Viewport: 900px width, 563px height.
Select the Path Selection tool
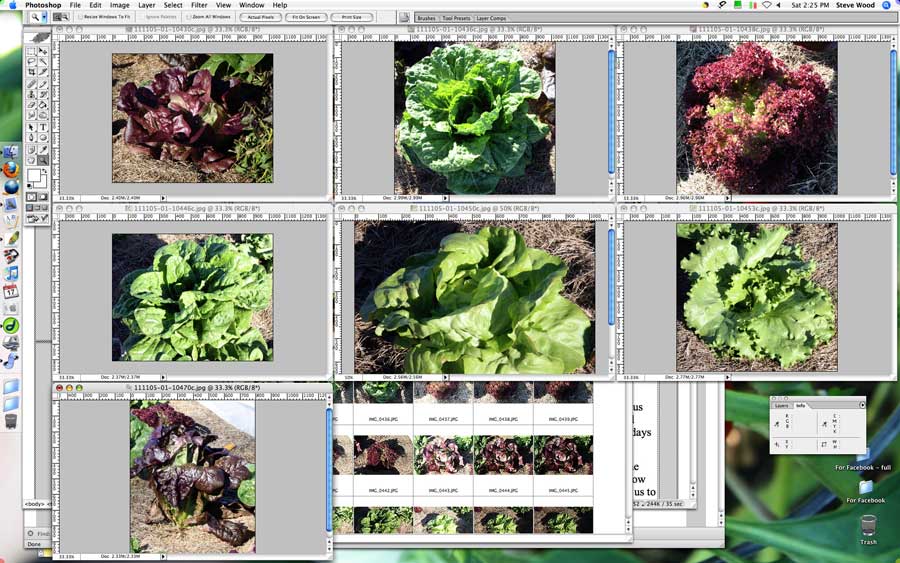pos(32,127)
